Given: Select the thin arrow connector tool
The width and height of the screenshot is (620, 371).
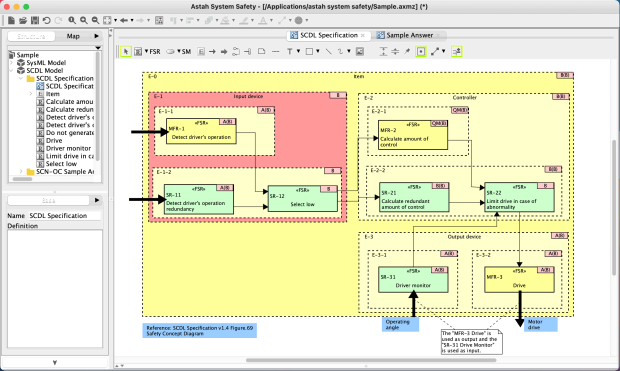Looking at the screenshot, I should [x=212, y=51].
